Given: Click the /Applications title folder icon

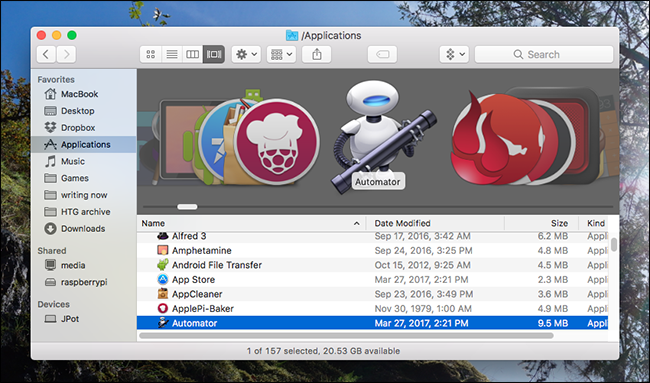Looking at the screenshot, I should coord(292,36).
